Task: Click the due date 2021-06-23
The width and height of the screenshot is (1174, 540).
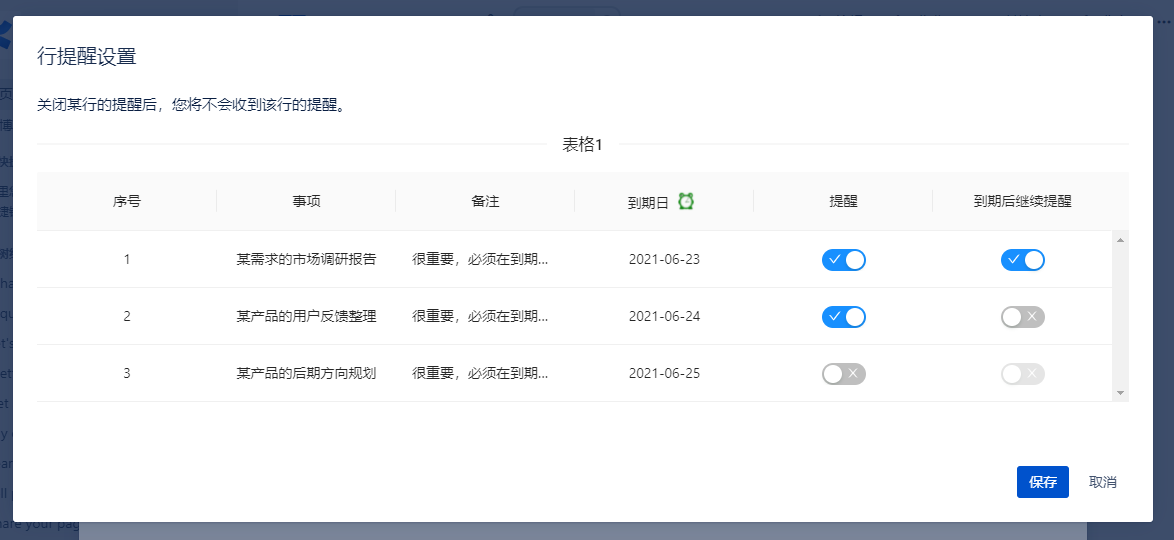Action: pyautogui.click(x=664, y=260)
